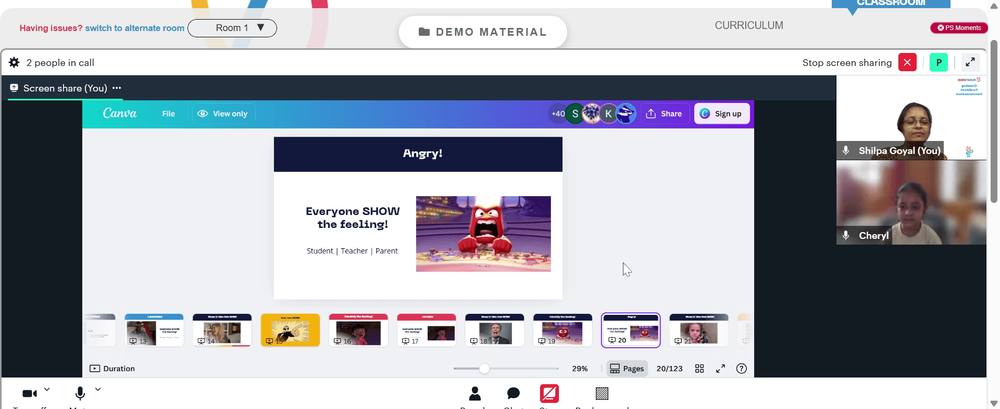Click switch to alternate room link
1000x409 pixels.
coord(135,28)
